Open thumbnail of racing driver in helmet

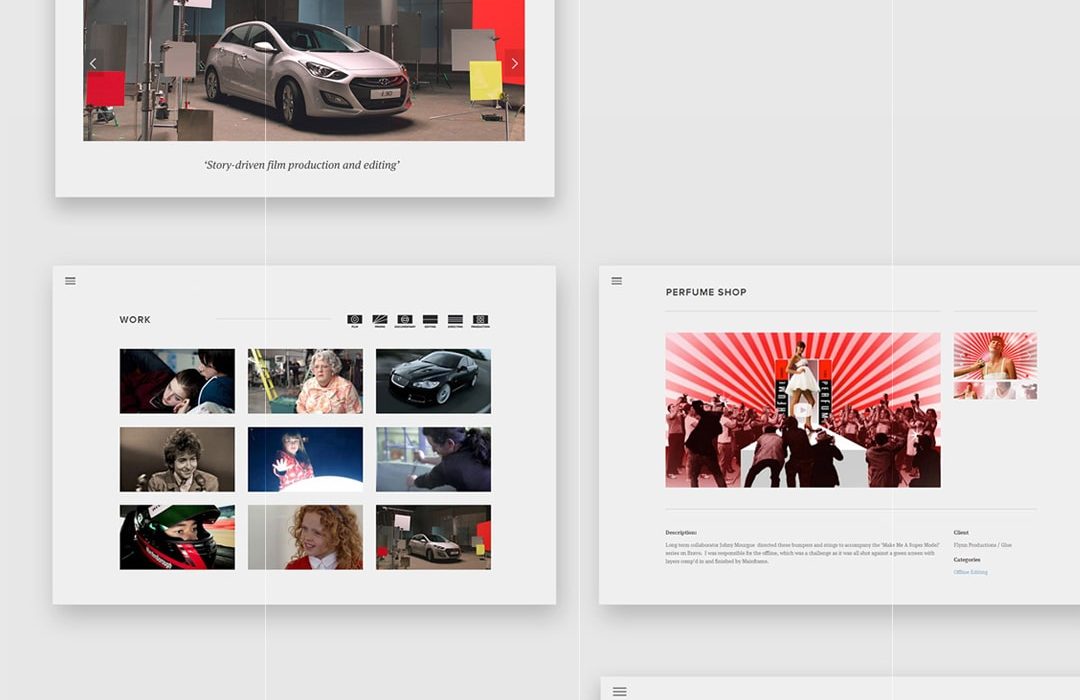pyautogui.click(x=177, y=537)
